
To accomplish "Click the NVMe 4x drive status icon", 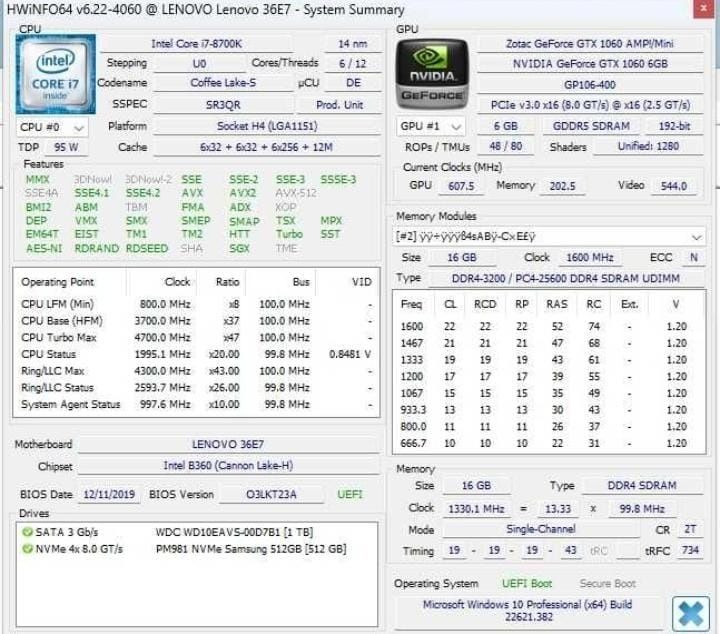I will click(x=28, y=549).
